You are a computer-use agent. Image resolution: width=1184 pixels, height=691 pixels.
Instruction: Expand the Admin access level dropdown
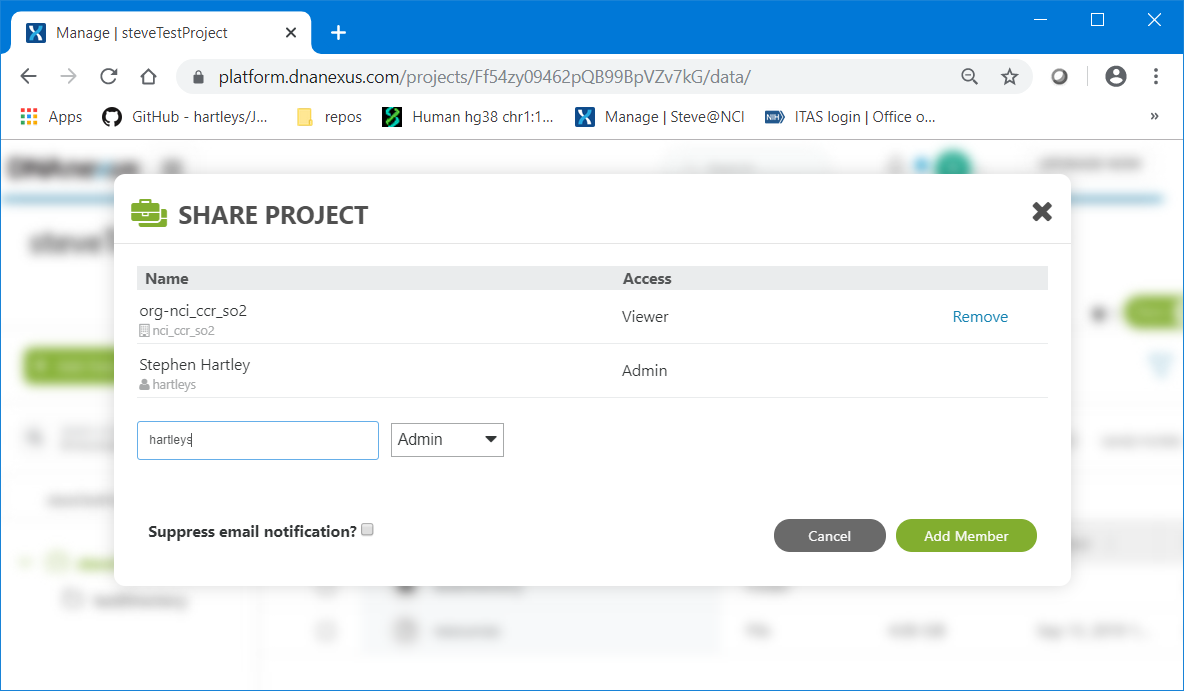pos(447,440)
